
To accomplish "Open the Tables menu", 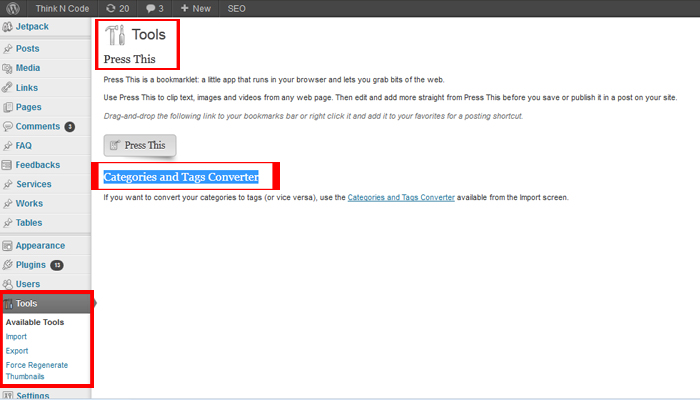I will (x=29, y=222).
